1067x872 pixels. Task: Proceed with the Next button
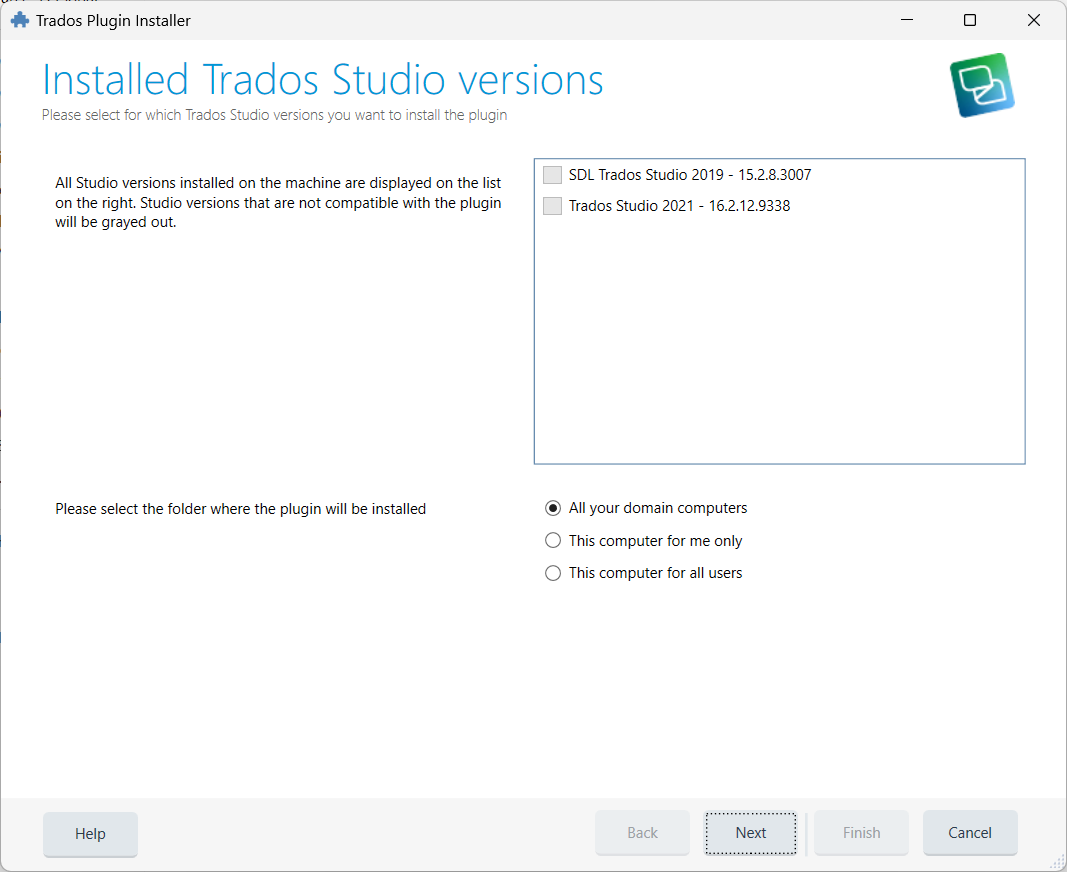pyautogui.click(x=751, y=833)
